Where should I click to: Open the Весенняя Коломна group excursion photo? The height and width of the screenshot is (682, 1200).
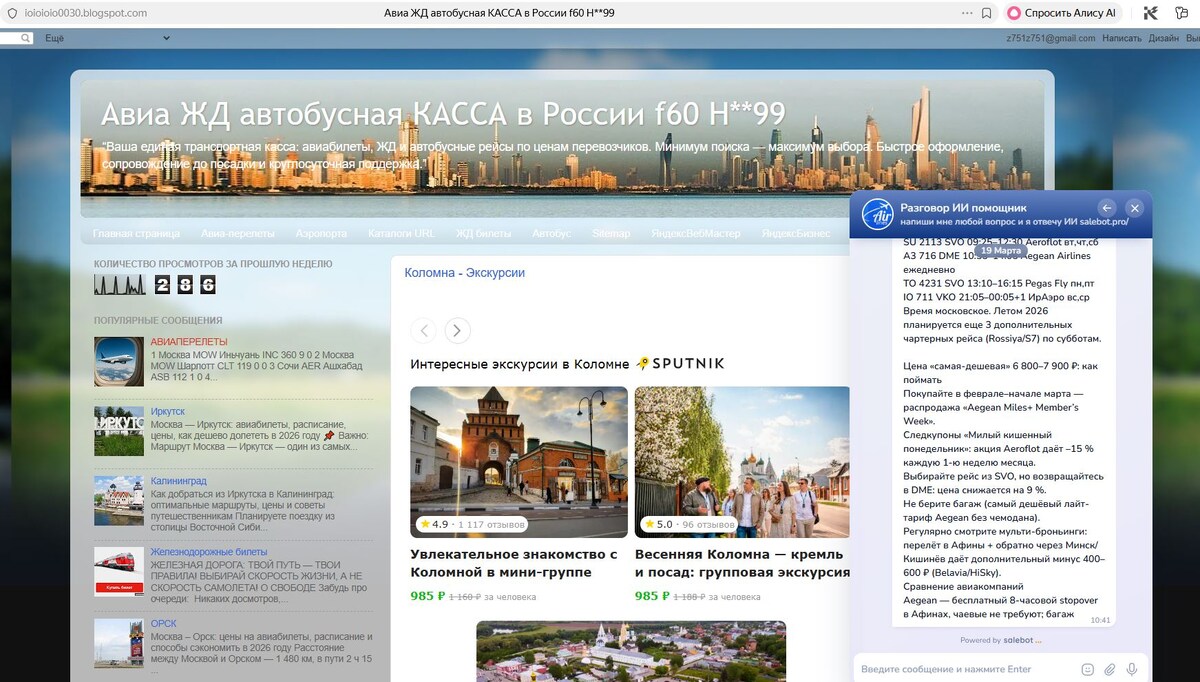pyautogui.click(x=742, y=462)
